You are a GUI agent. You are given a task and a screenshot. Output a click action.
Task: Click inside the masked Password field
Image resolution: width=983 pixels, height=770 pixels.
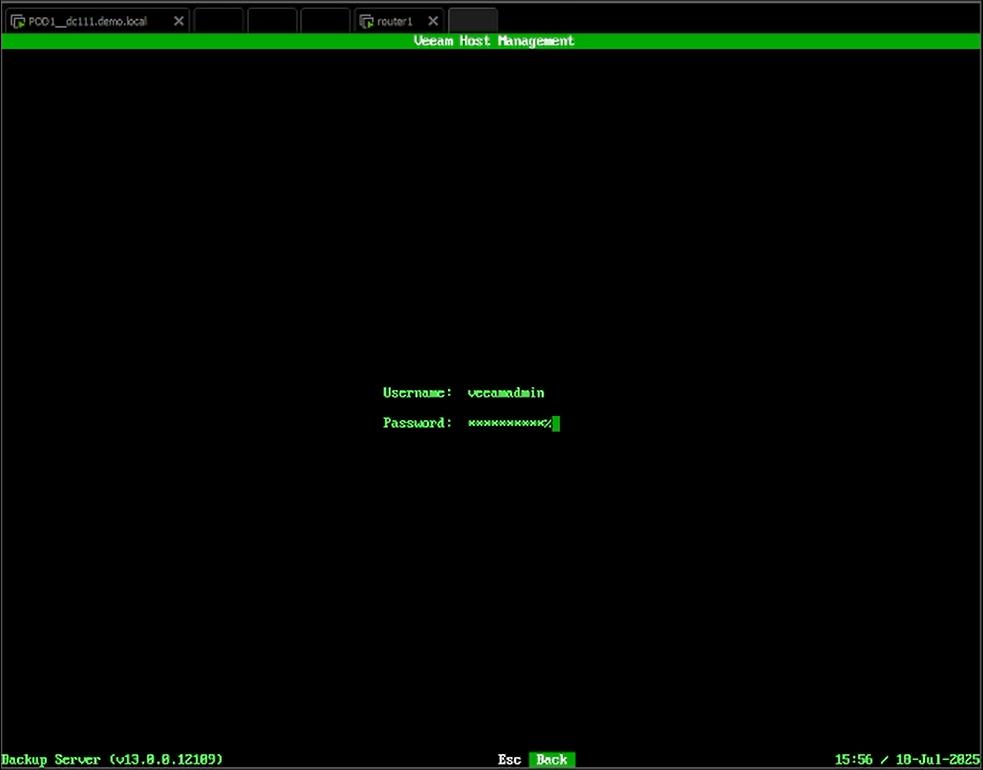[x=509, y=424]
